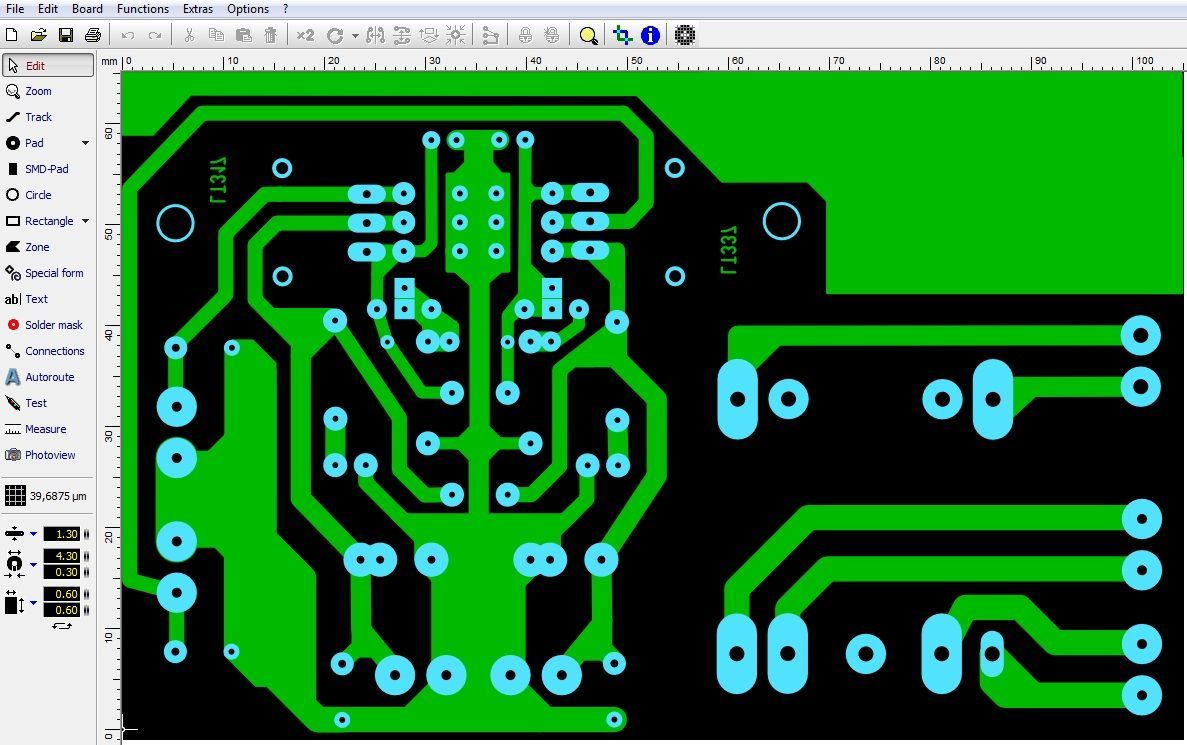Open the grid size button showing 39,6875 µm
The width and height of the screenshot is (1187, 745).
[x=46, y=496]
